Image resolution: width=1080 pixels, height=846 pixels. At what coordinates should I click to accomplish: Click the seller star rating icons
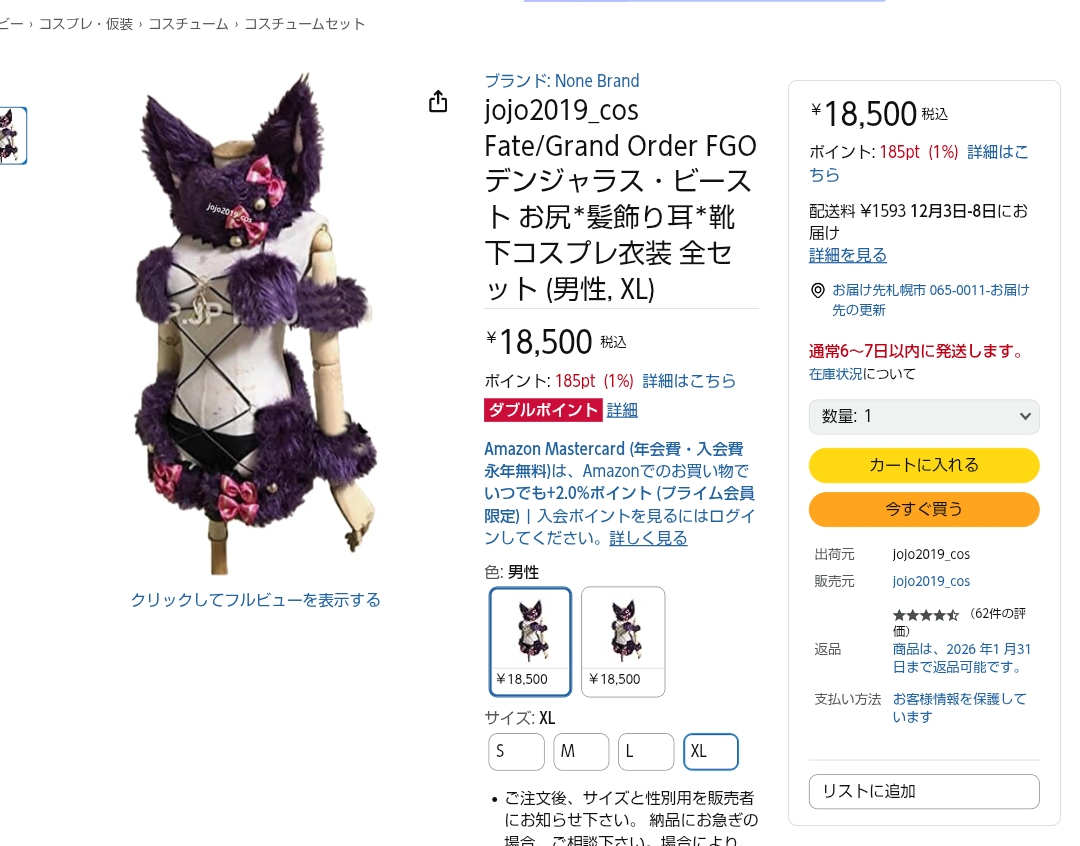click(x=925, y=615)
